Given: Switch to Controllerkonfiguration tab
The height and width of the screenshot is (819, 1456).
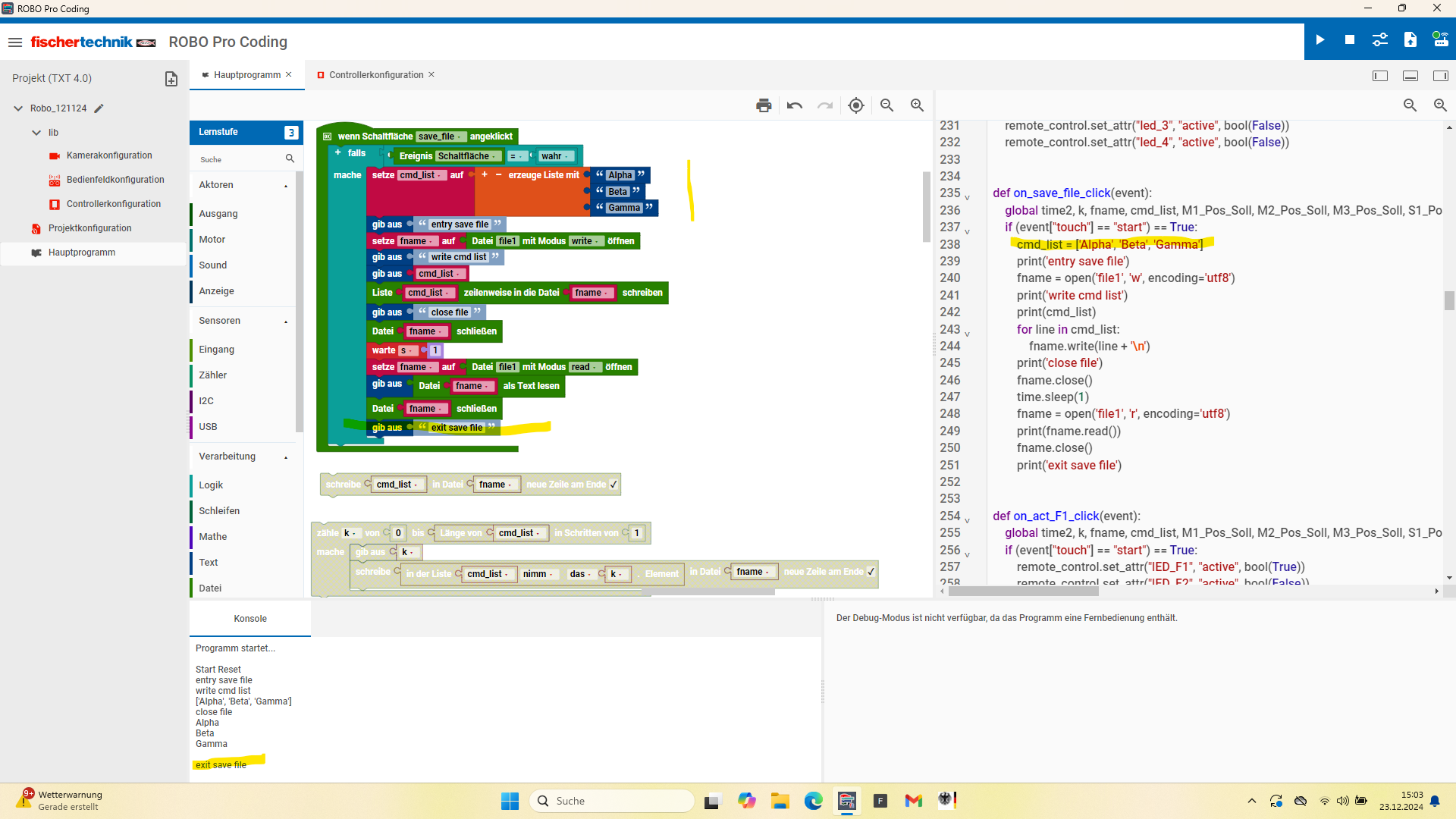Looking at the screenshot, I should coord(375,75).
